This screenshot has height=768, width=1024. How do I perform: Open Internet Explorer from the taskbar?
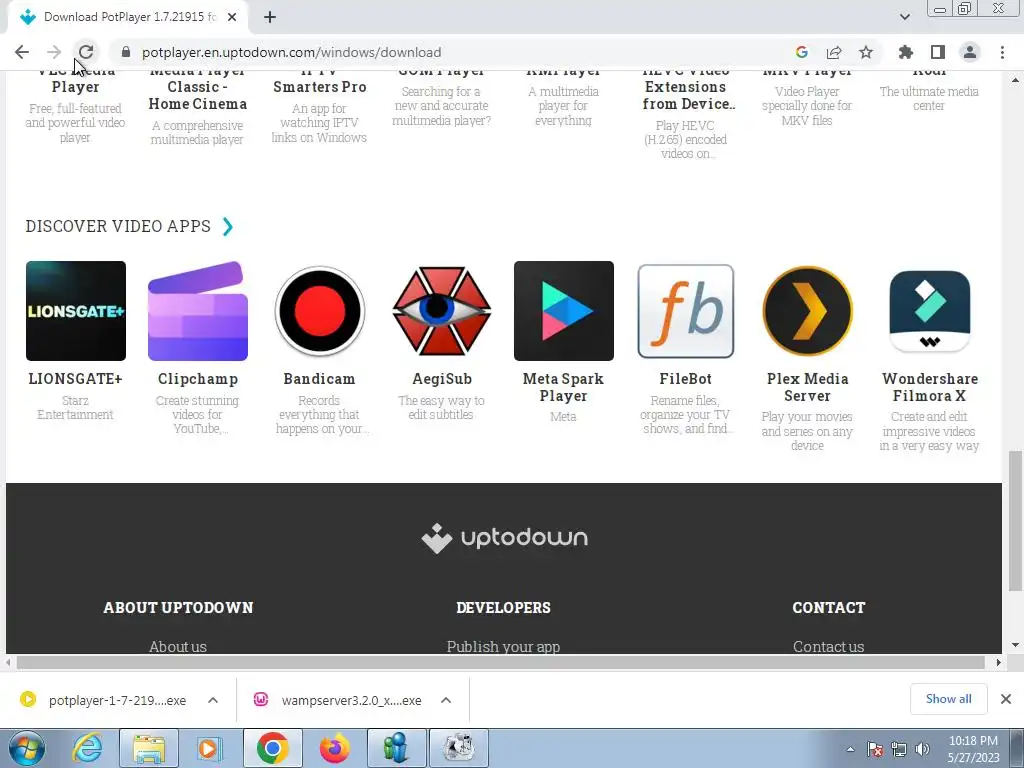(88, 748)
